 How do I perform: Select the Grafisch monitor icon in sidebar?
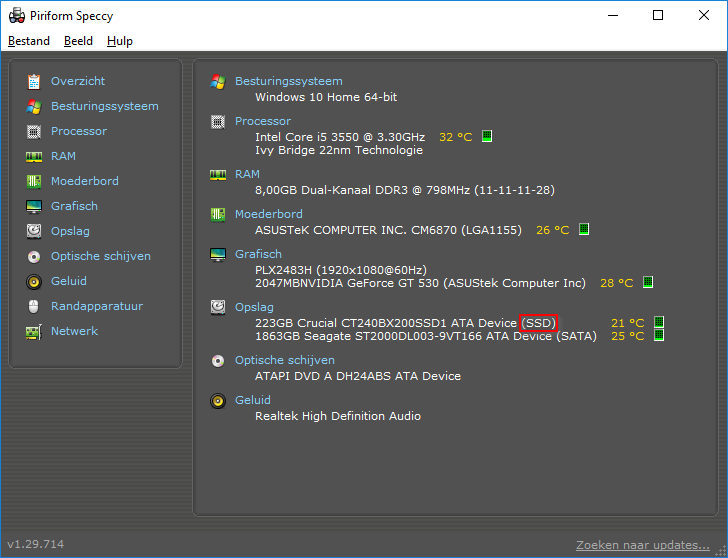[x=34, y=206]
